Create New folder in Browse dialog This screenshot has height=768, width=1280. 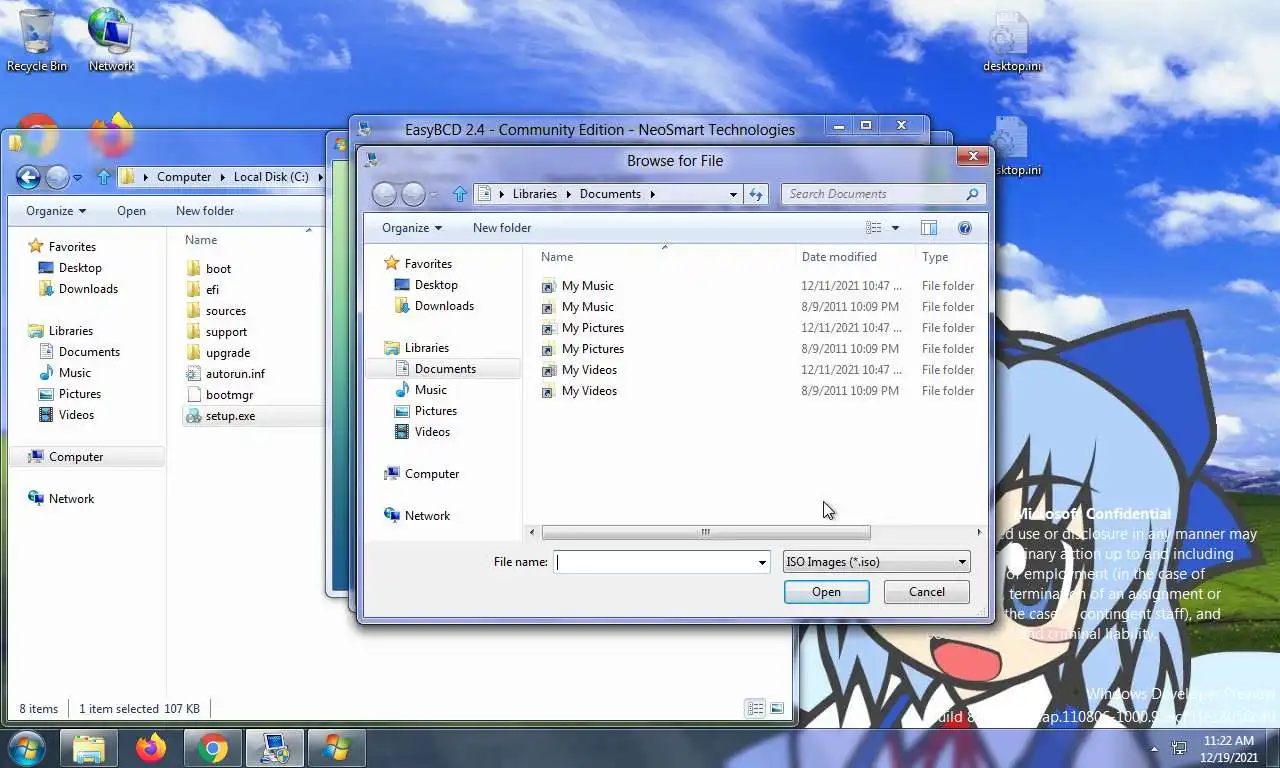(502, 228)
